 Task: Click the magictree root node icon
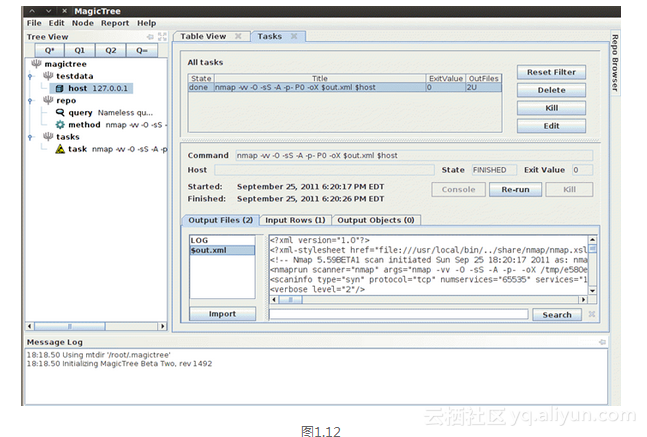pyautogui.click(x=36, y=64)
